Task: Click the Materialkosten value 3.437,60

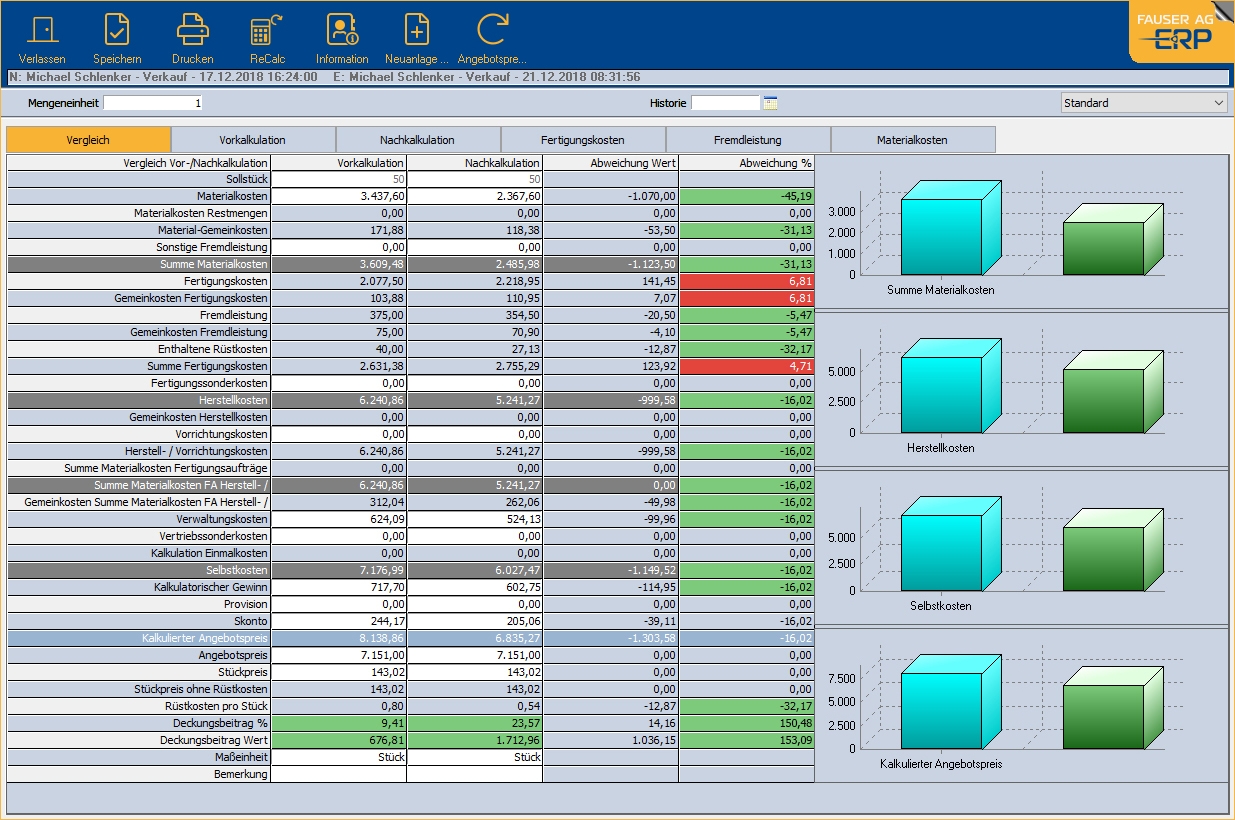Action: pyautogui.click(x=338, y=196)
